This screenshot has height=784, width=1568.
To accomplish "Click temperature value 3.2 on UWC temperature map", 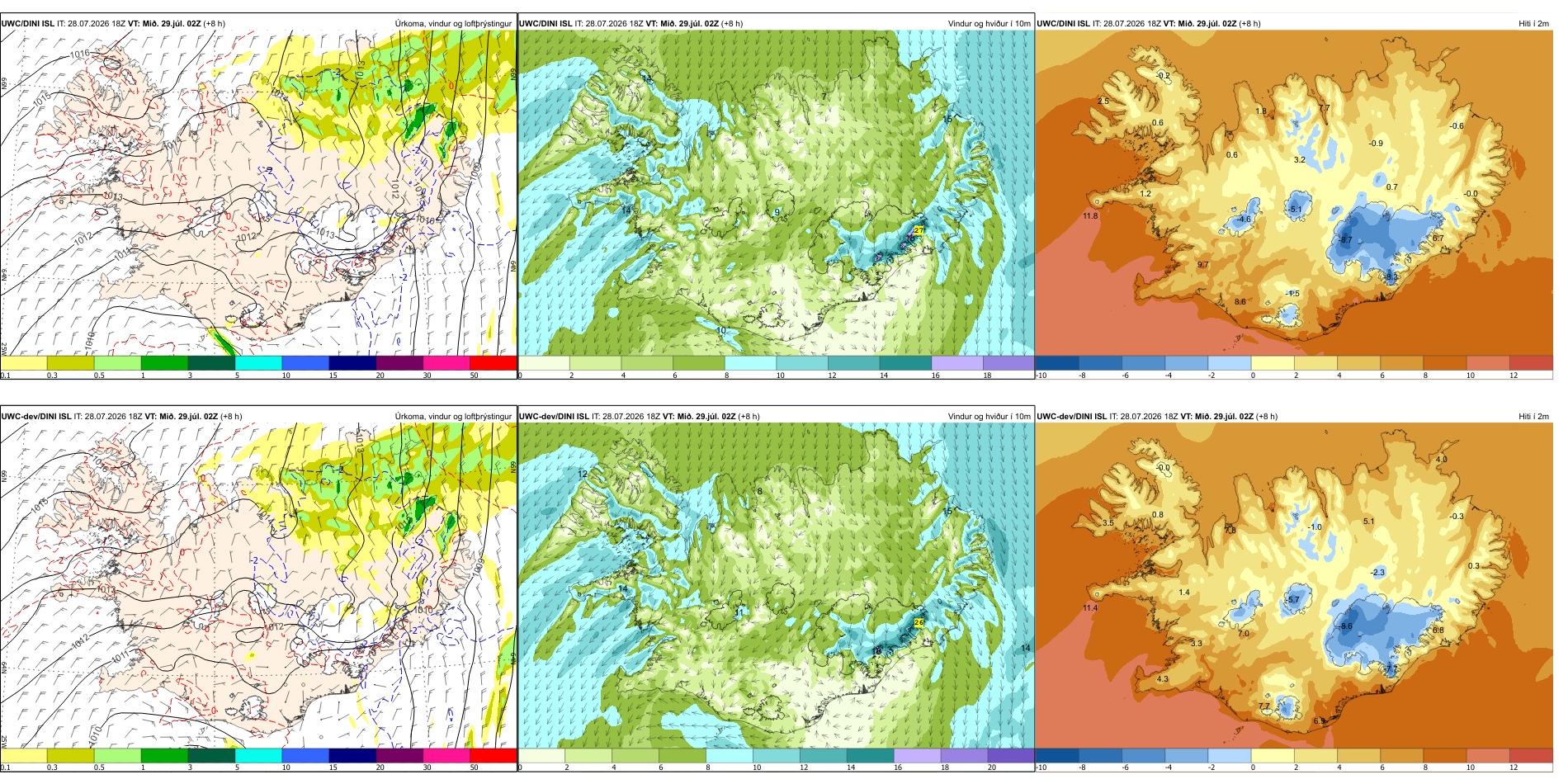I will click(1300, 160).
